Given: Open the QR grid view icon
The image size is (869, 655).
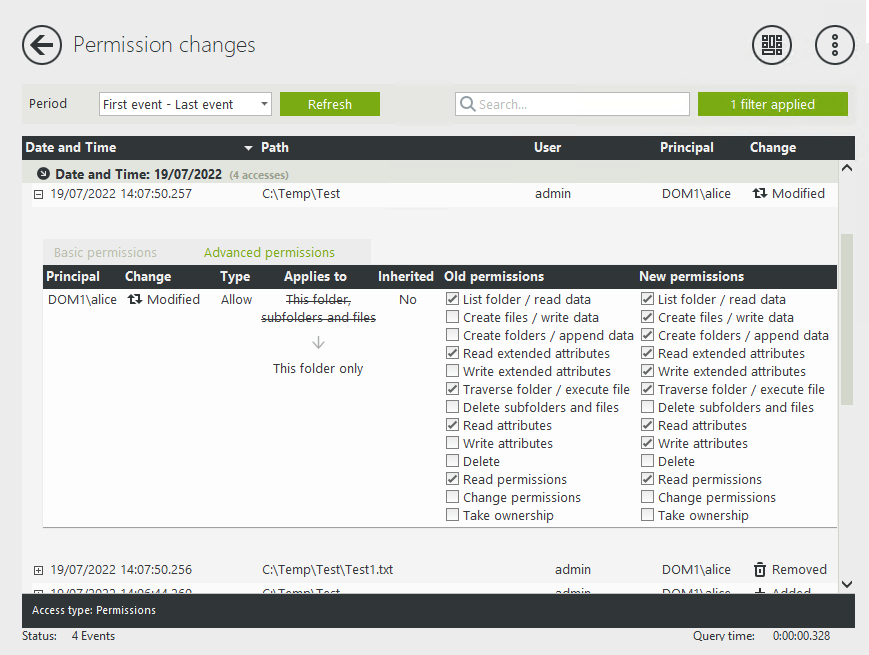Looking at the screenshot, I should pos(771,45).
